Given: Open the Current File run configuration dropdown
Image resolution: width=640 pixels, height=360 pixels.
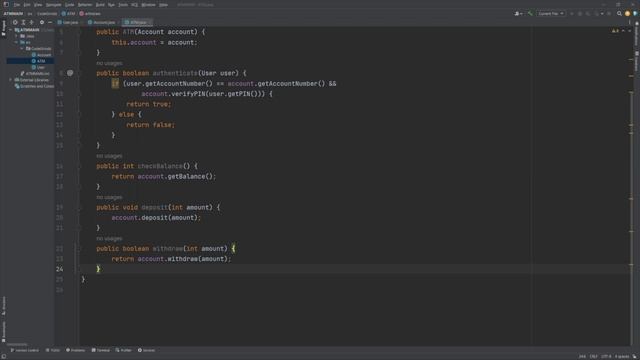Looking at the screenshot, I should (x=551, y=13).
